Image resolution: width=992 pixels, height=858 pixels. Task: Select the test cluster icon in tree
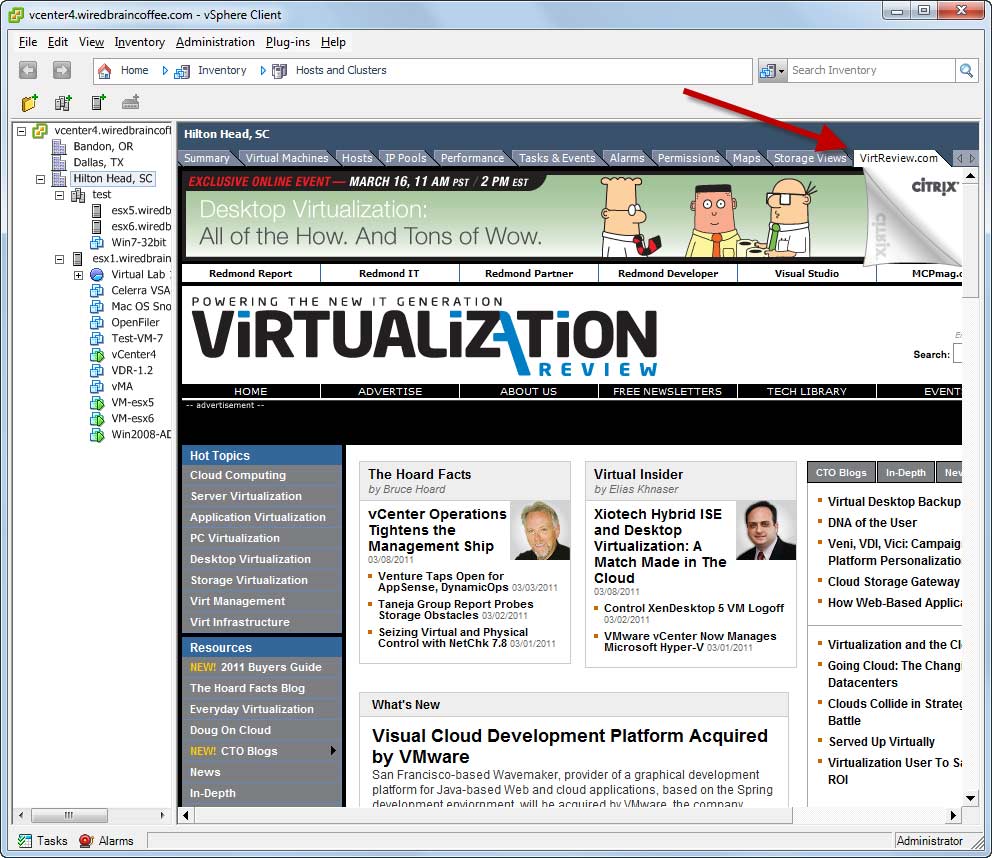click(78, 195)
